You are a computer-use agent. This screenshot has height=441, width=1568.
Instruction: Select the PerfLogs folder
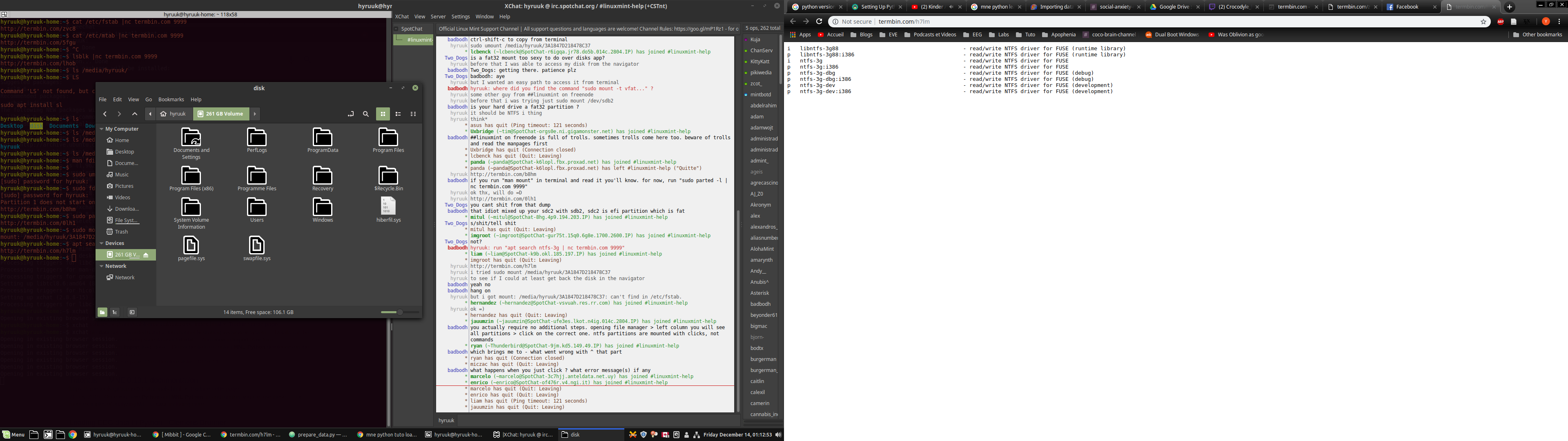(x=257, y=140)
